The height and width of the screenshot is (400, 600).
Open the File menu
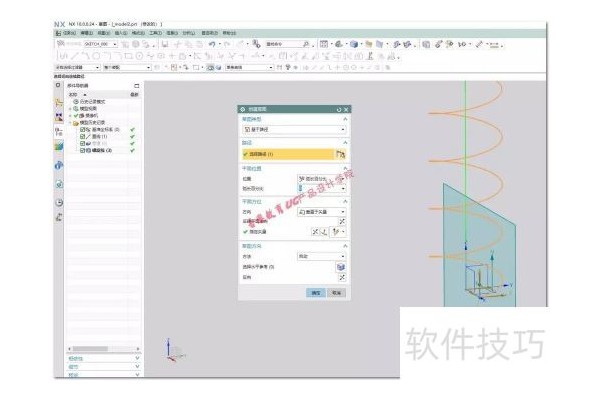pyautogui.click(x=69, y=33)
